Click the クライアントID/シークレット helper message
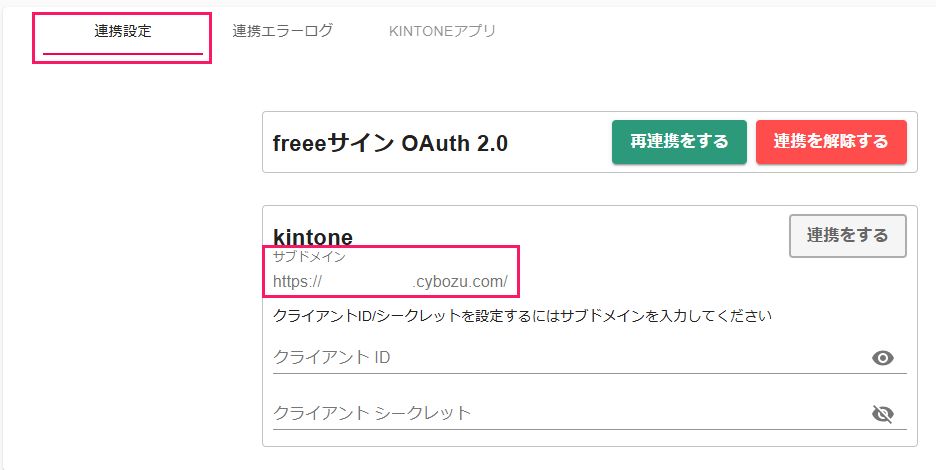Image resolution: width=936 pixels, height=470 pixels. pyautogui.click(x=522, y=315)
